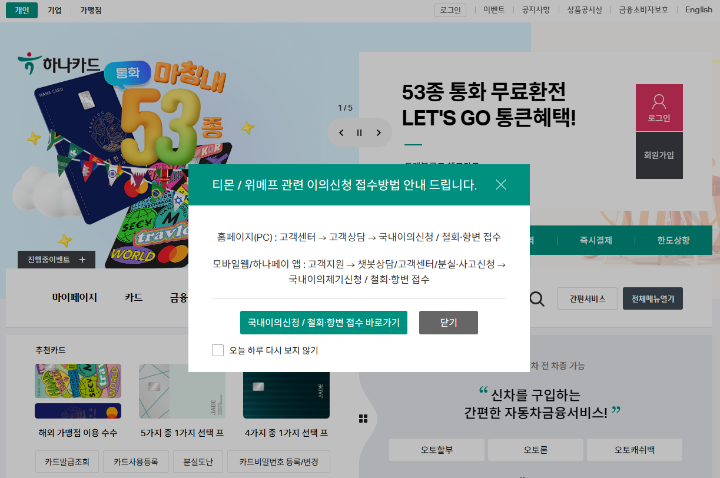Open 상품공시실 link
The height and width of the screenshot is (478, 720).
coord(584,10)
